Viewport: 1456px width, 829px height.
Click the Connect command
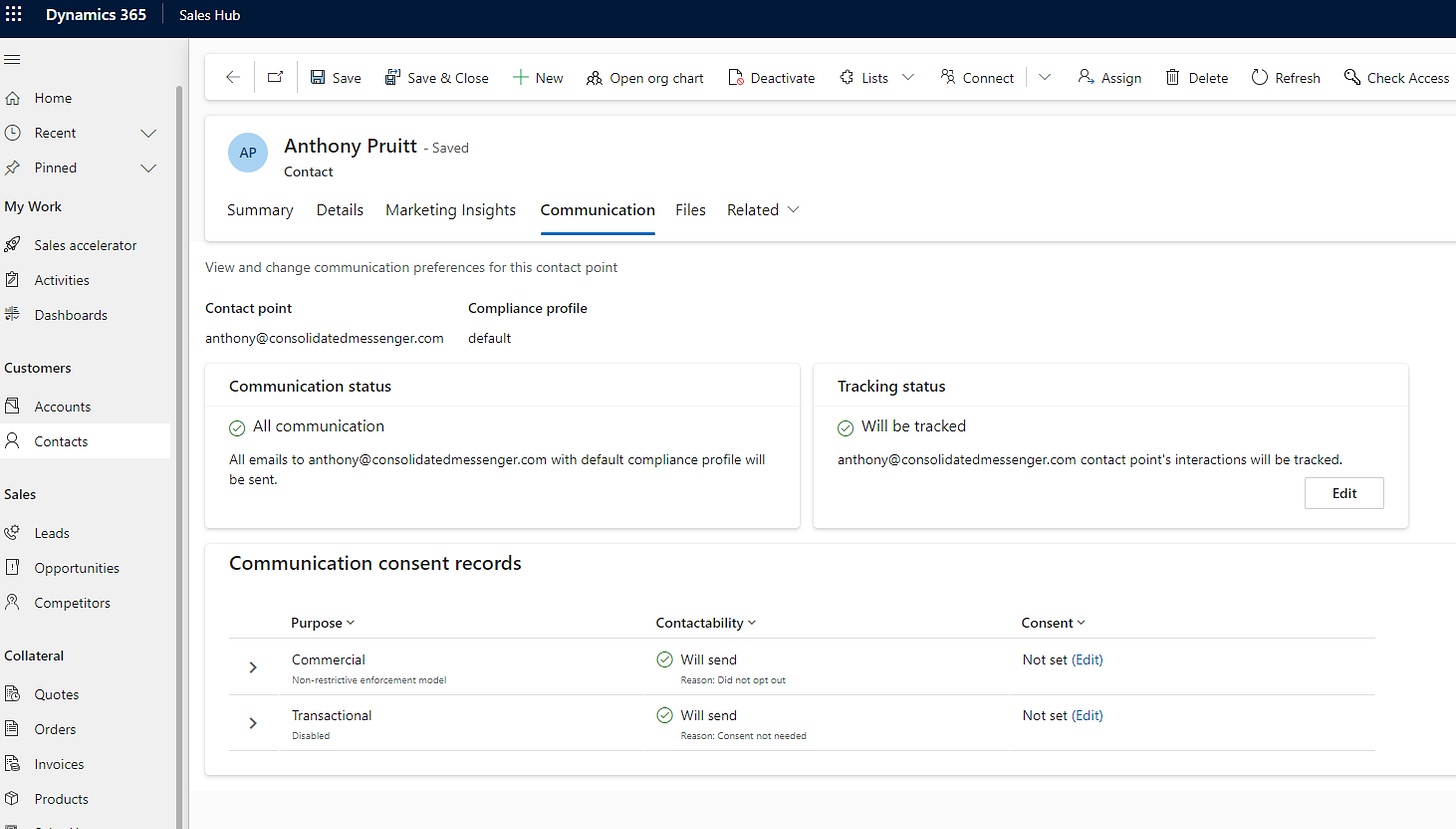977,77
